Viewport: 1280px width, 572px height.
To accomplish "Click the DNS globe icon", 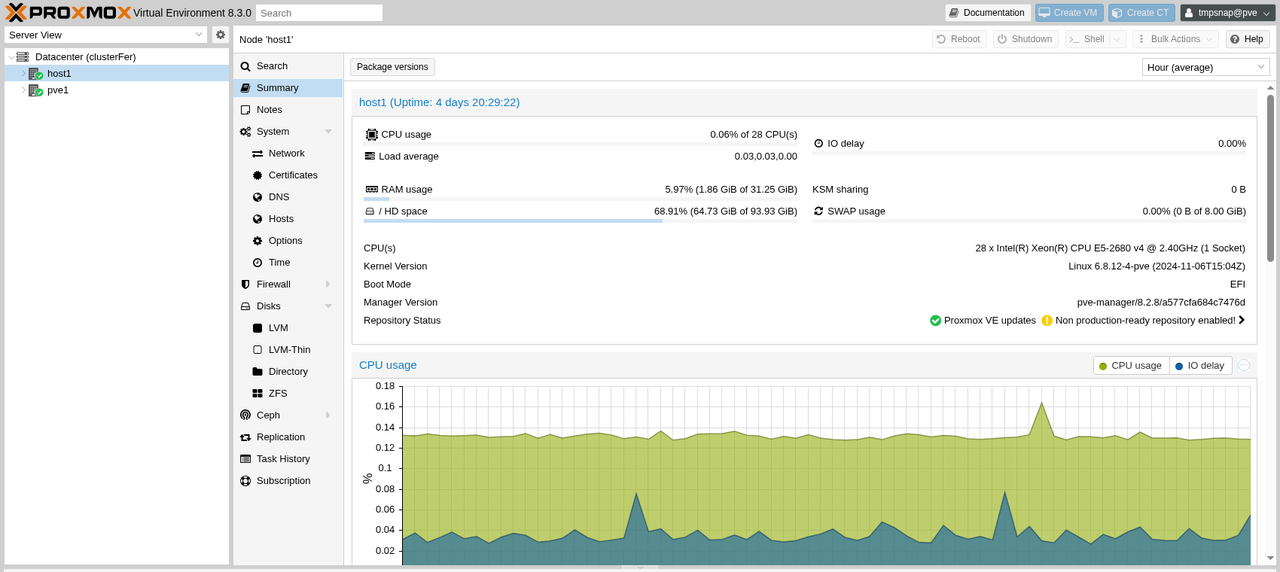I will coord(258,197).
